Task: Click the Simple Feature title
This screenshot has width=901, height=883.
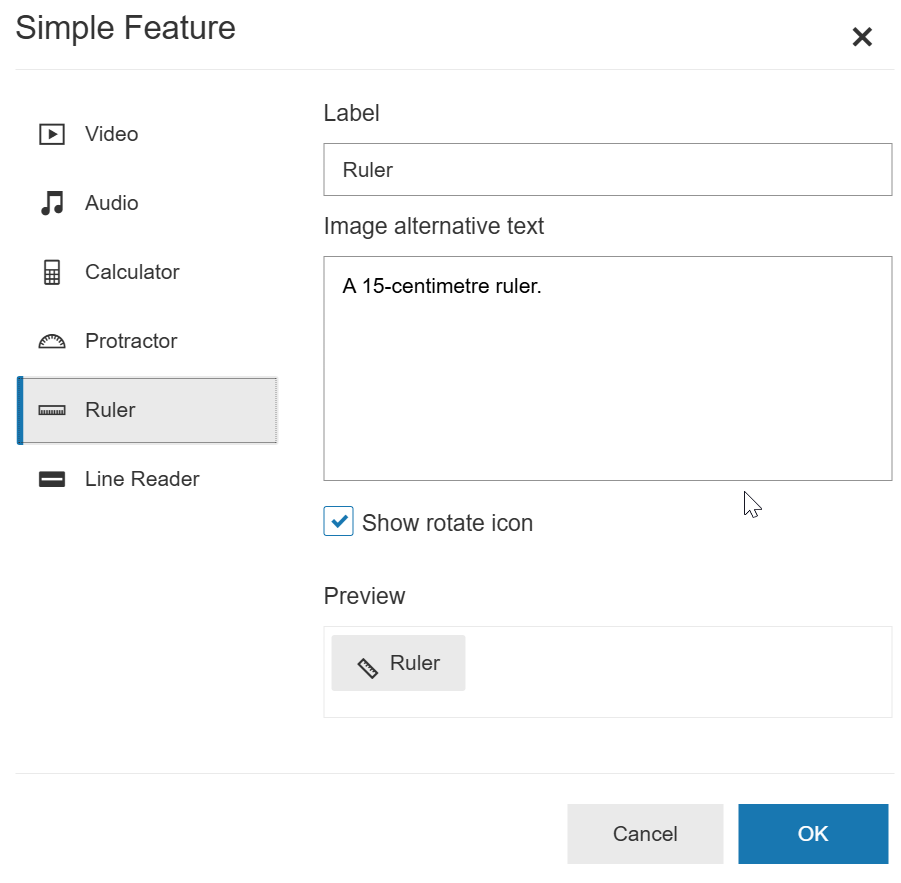Action: point(125,28)
